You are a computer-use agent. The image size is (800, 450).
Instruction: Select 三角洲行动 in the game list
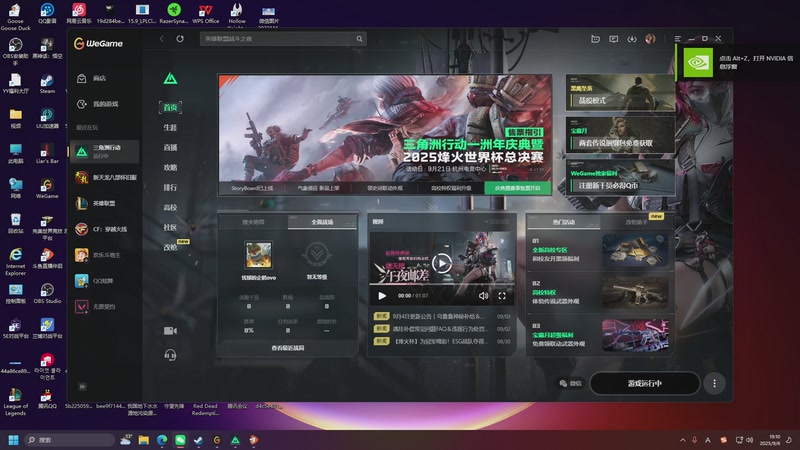(104, 152)
